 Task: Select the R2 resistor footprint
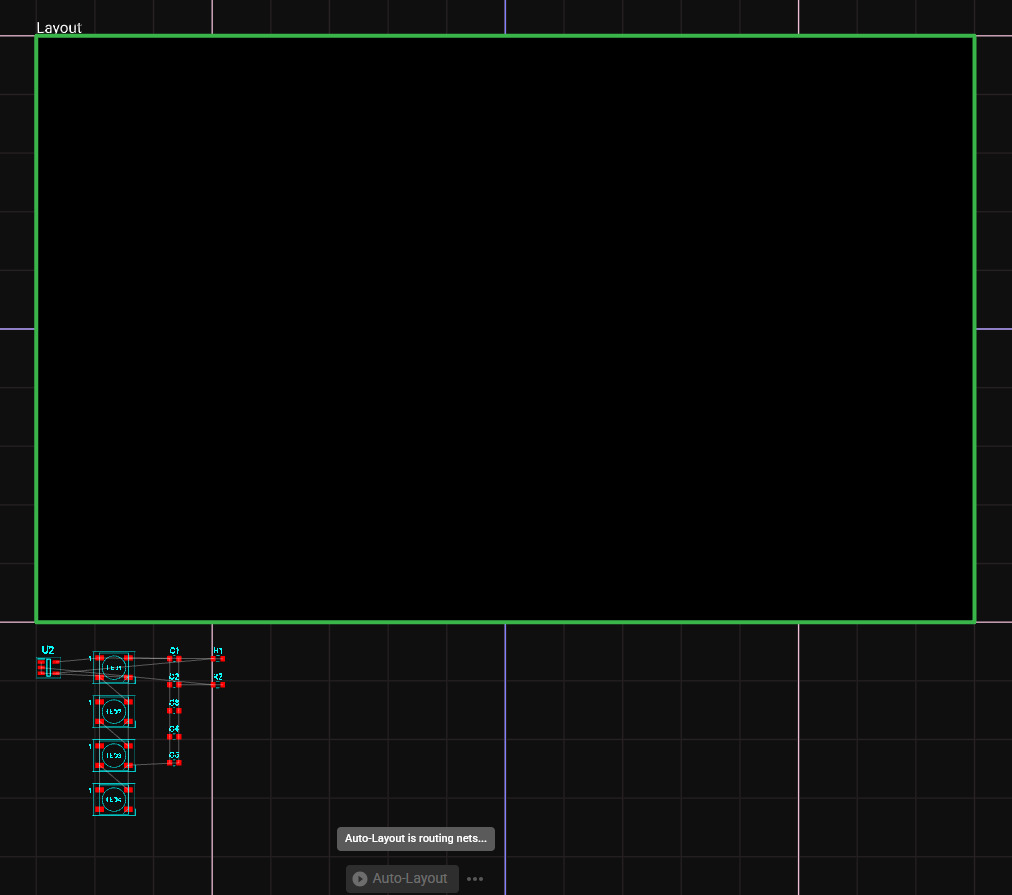click(218, 685)
